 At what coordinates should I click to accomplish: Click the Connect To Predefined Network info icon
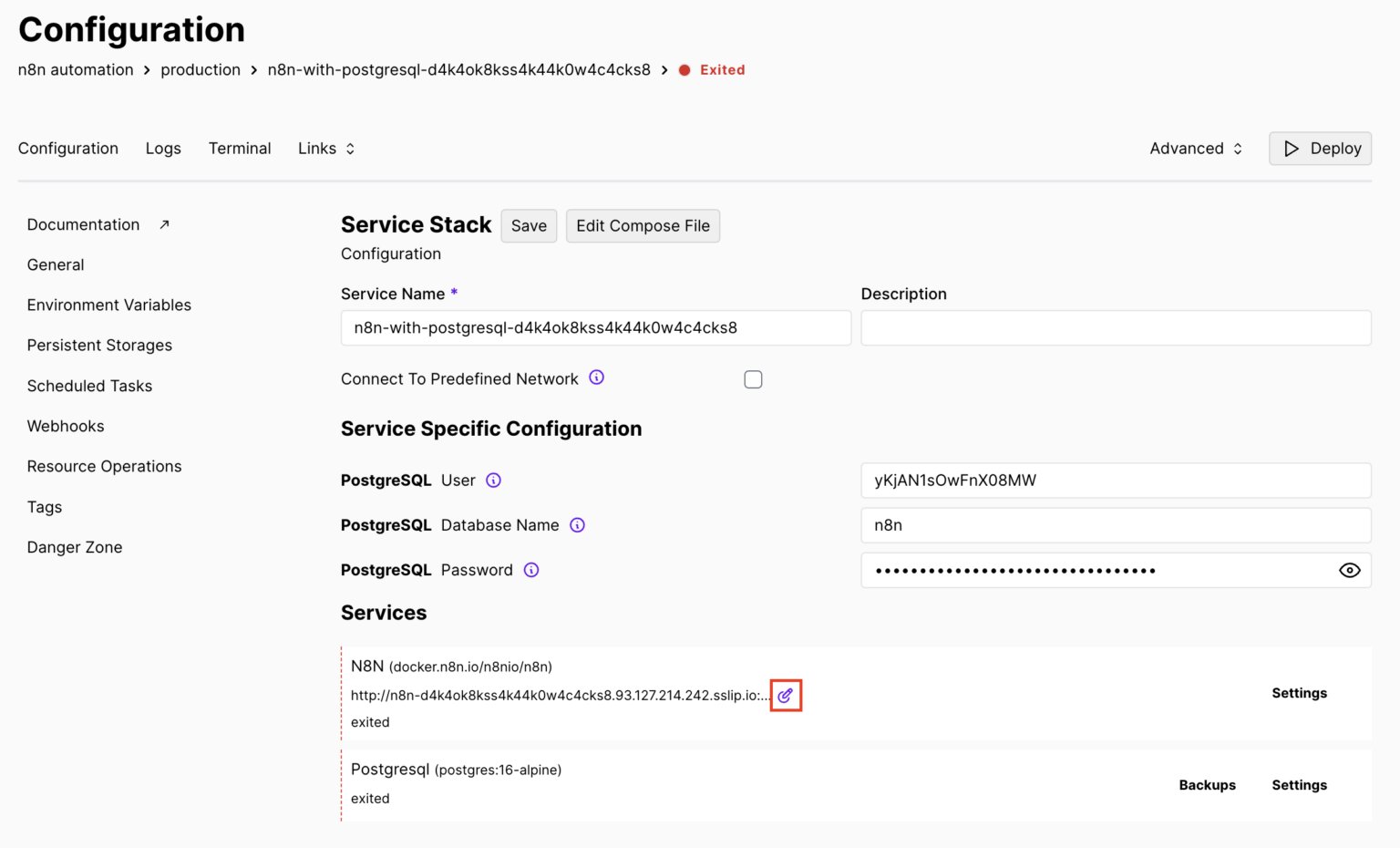tap(596, 377)
